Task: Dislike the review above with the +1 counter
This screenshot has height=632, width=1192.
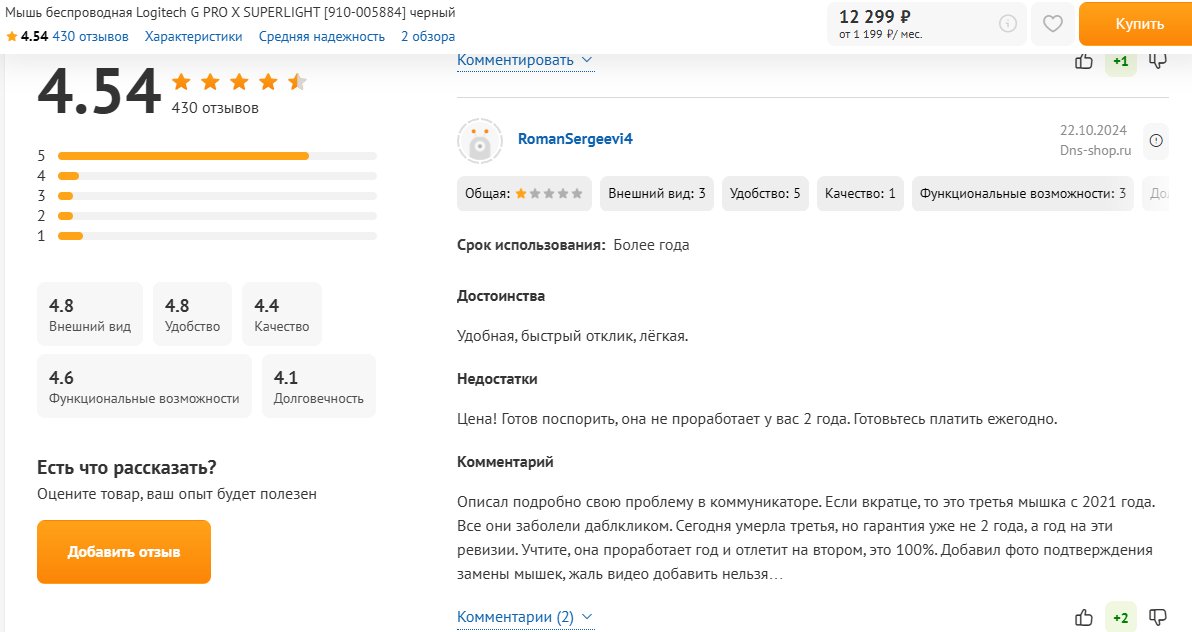Action: (1158, 61)
